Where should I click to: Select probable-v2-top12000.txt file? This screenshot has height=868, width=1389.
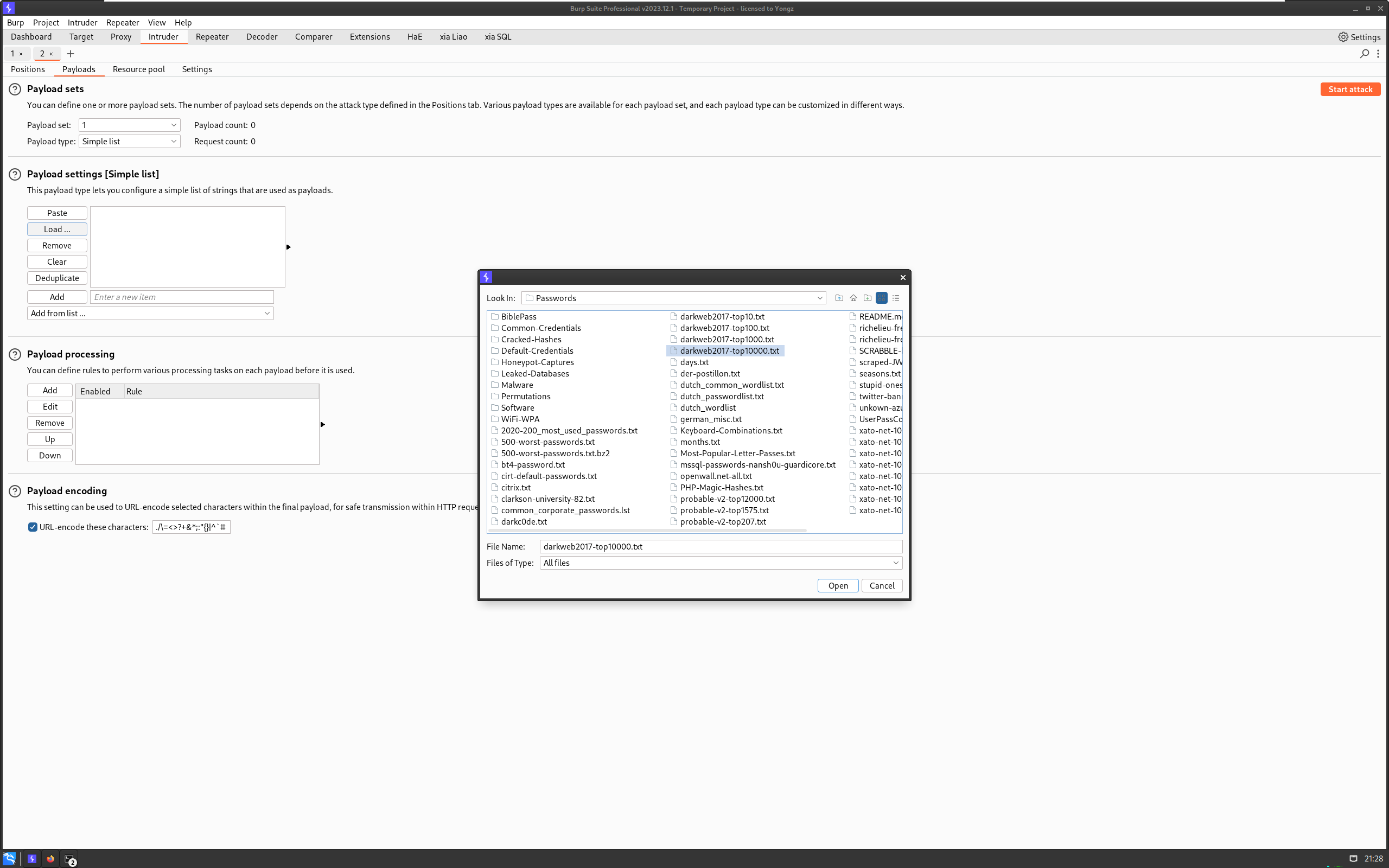[x=723, y=499]
